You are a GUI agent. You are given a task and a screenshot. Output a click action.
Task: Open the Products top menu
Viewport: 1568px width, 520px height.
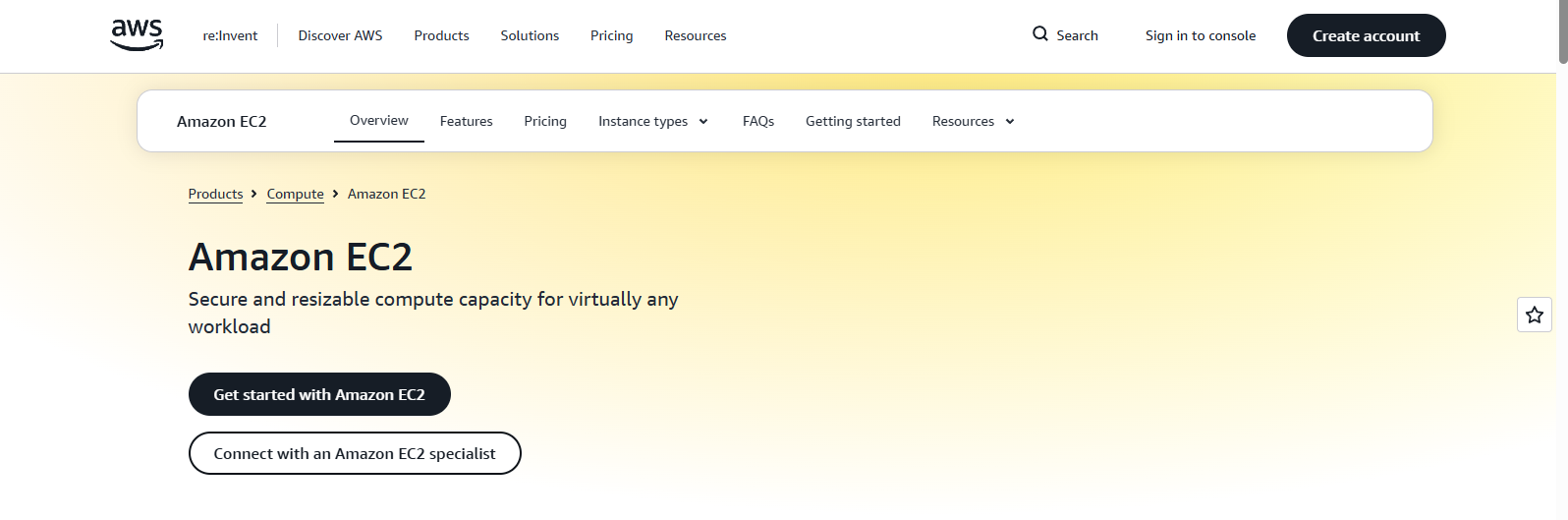(441, 35)
